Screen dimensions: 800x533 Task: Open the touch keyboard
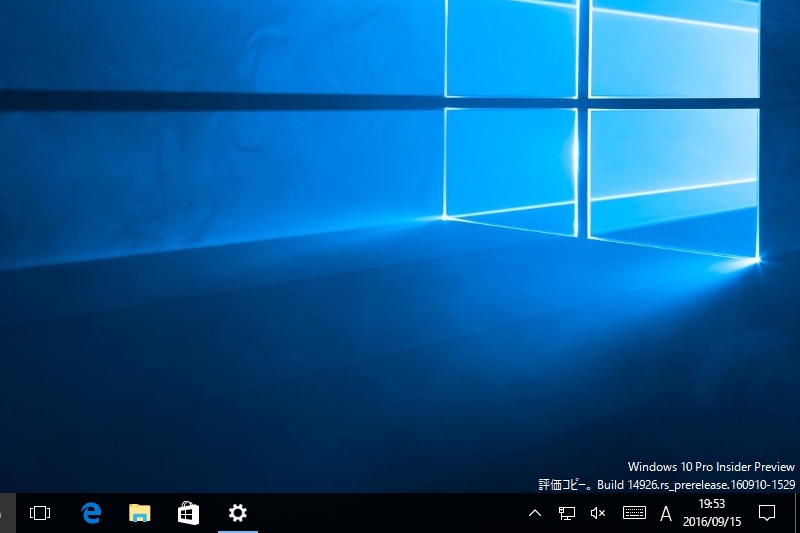(634, 513)
